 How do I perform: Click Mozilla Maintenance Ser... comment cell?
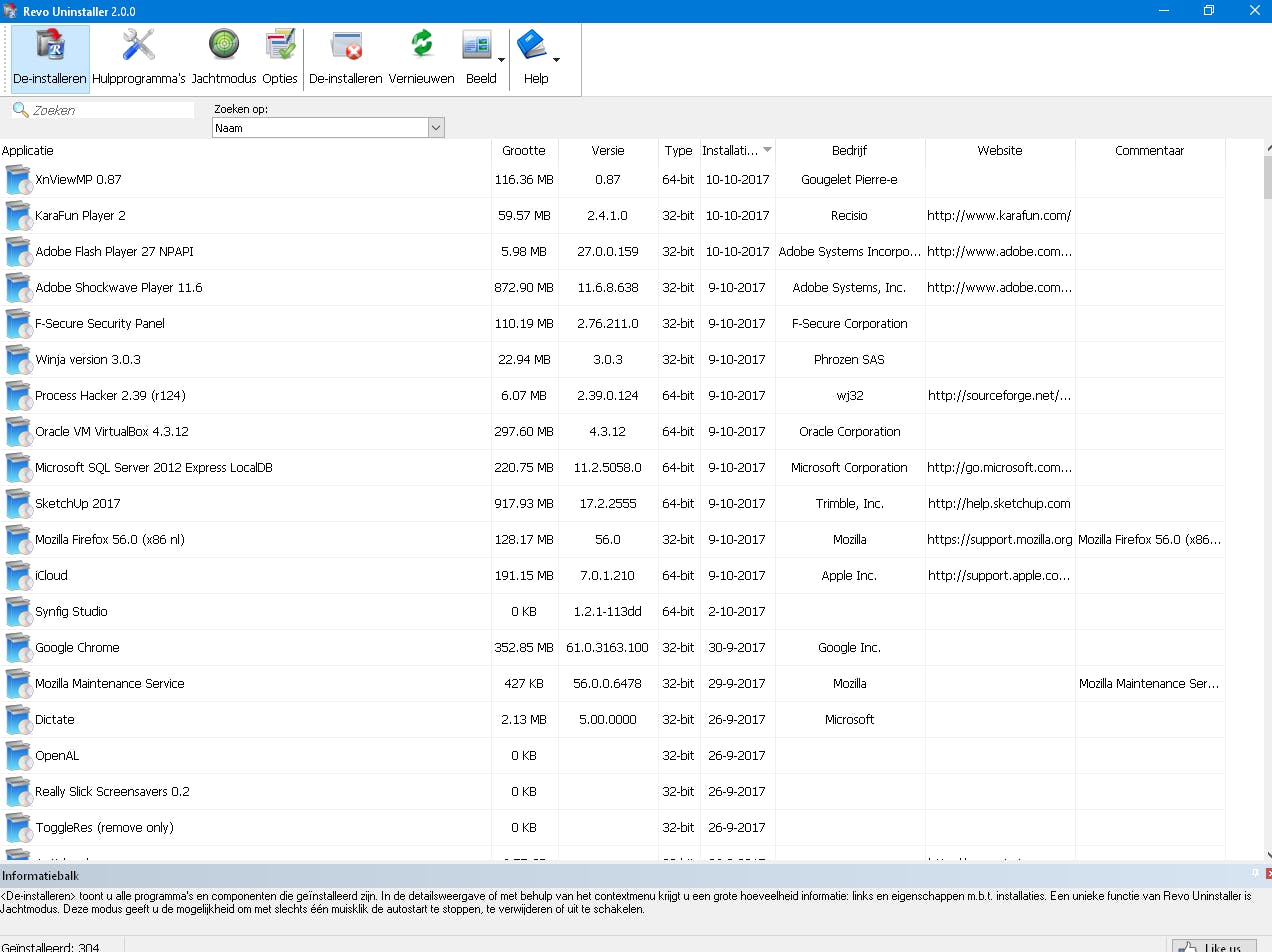[1149, 683]
